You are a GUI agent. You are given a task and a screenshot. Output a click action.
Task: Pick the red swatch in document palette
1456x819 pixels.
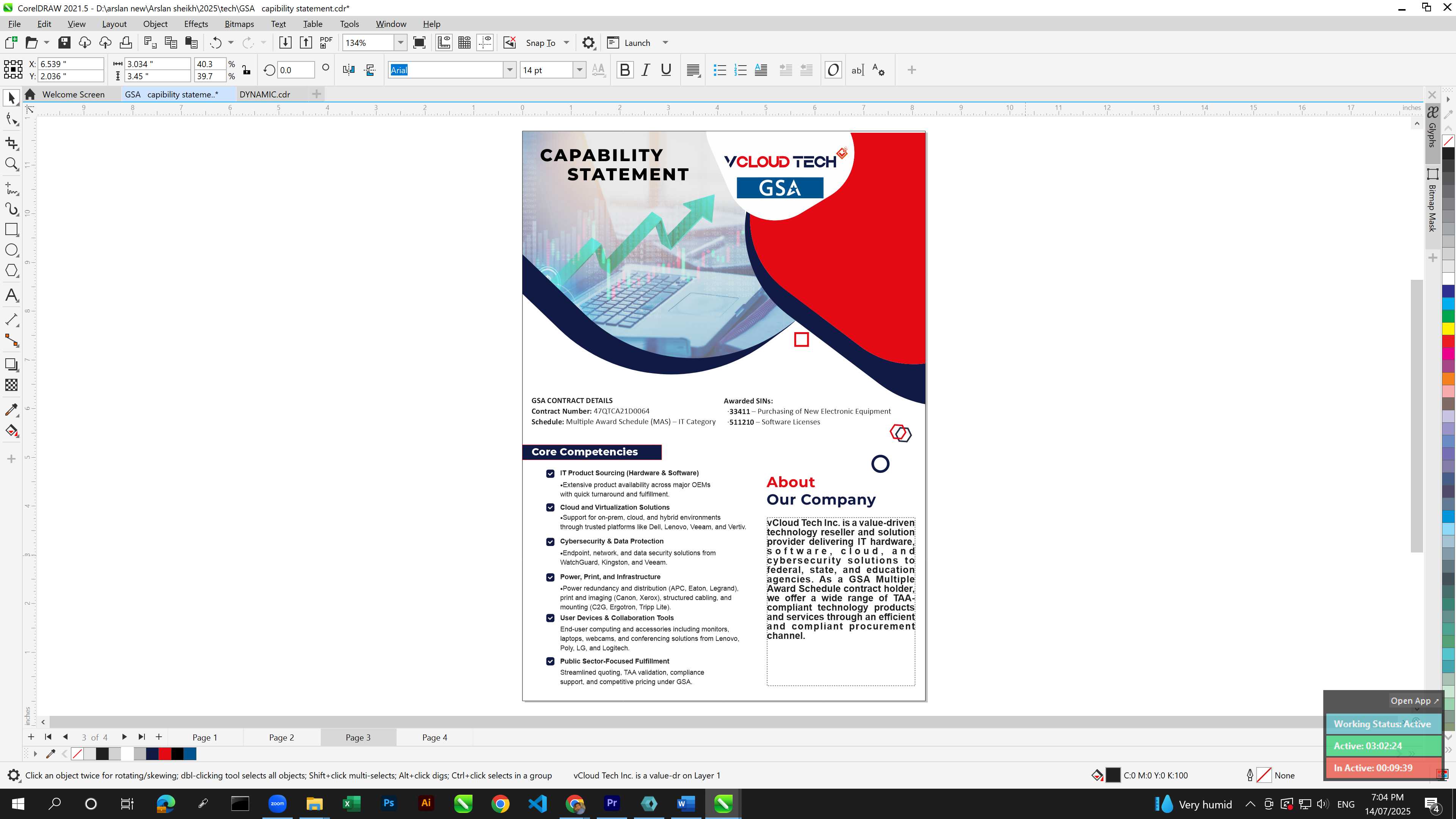tap(165, 753)
